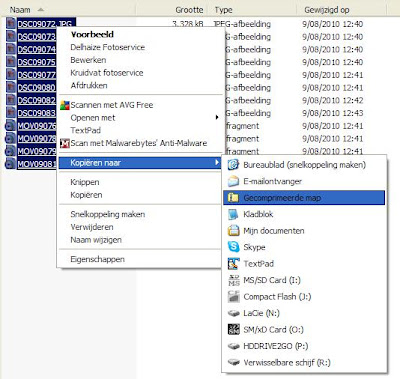Click the 3.328 kB size cell
The height and width of the screenshot is (379, 400).
point(188,24)
